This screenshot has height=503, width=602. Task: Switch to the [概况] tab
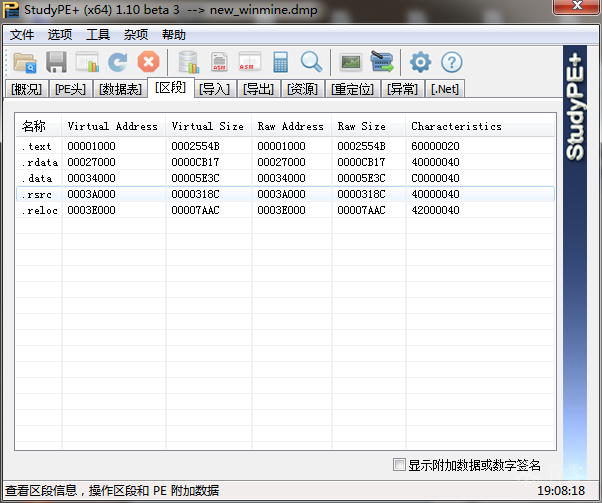(26, 89)
